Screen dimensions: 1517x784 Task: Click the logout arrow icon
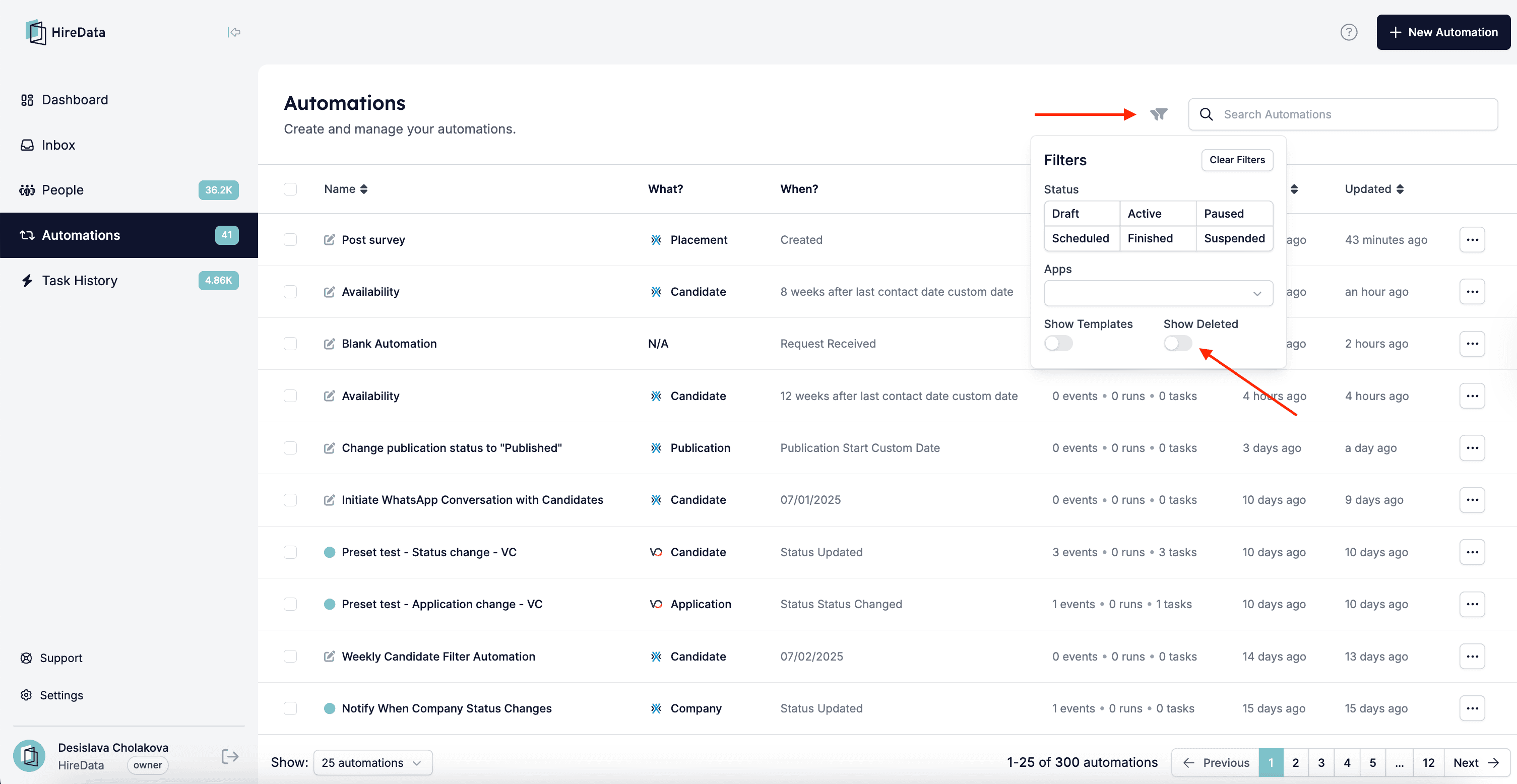[230, 756]
